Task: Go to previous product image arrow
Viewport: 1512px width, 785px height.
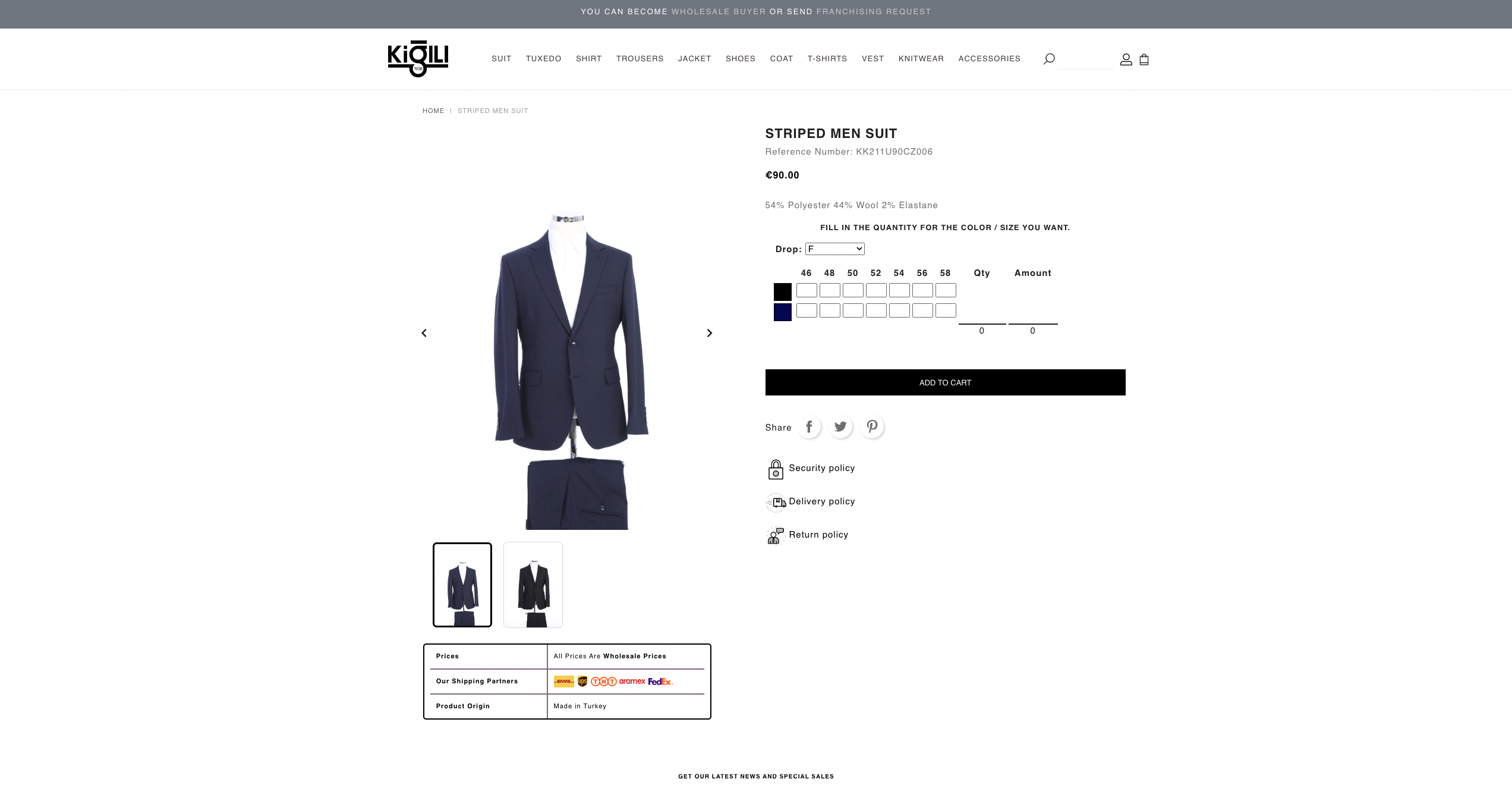Action: tap(424, 333)
